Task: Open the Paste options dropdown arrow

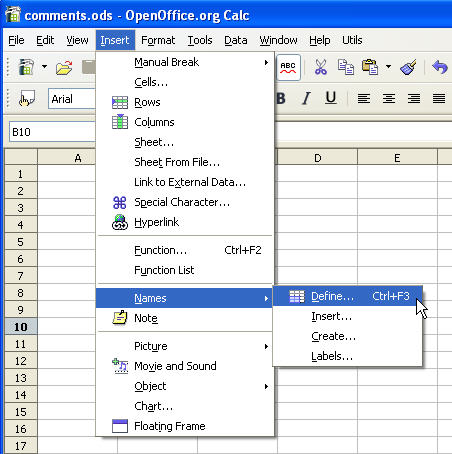Action: (x=388, y=67)
